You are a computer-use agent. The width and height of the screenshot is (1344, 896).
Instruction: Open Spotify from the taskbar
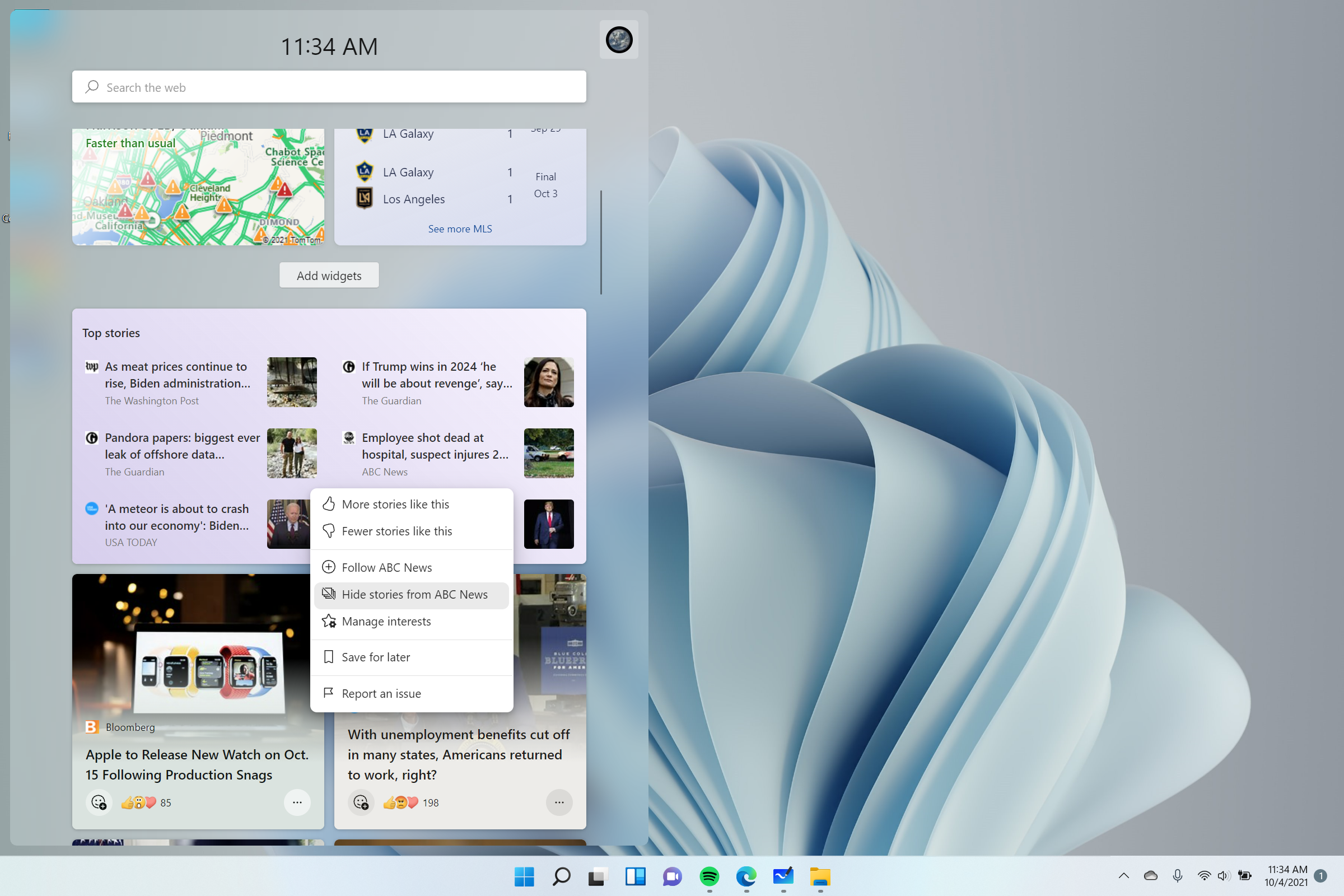click(709, 876)
